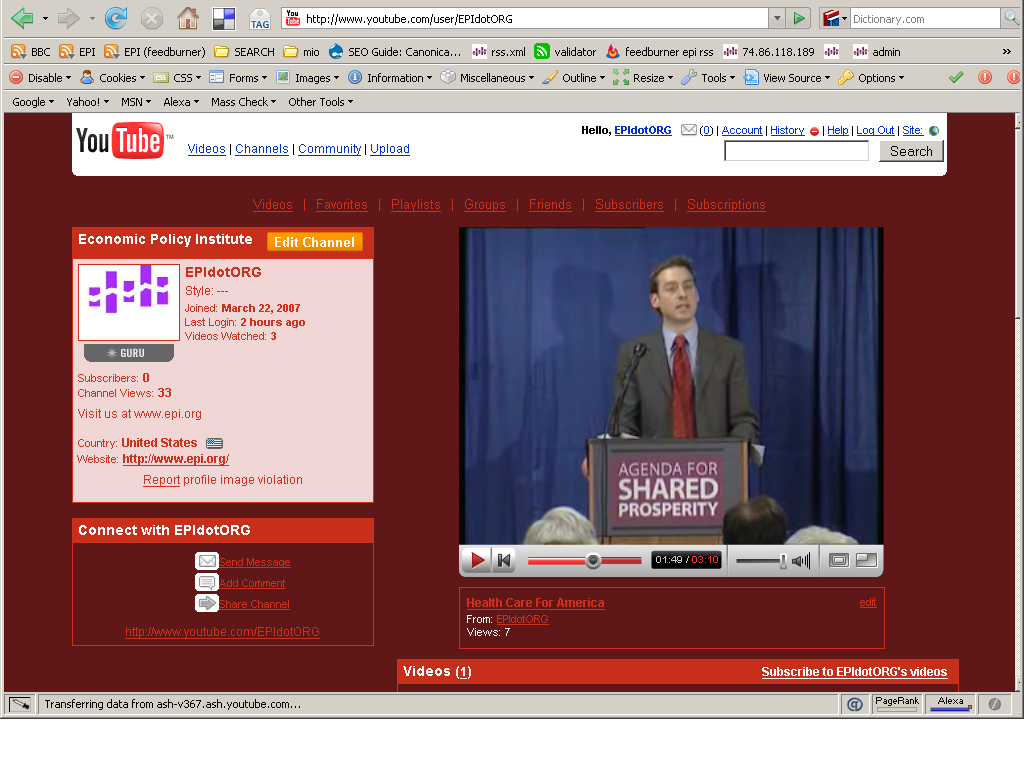Open the Forms dropdown menu
Screen dimensions: 1024x768
[238, 78]
